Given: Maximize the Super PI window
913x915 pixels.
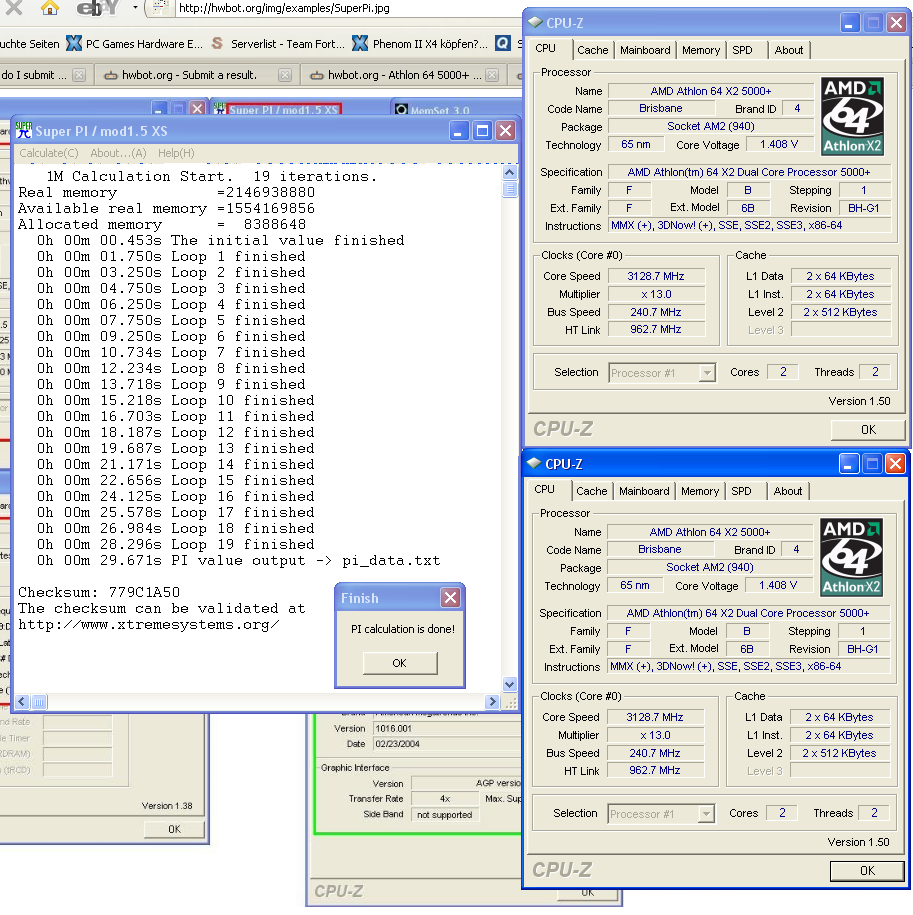Looking at the screenshot, I should pos(482,131).
